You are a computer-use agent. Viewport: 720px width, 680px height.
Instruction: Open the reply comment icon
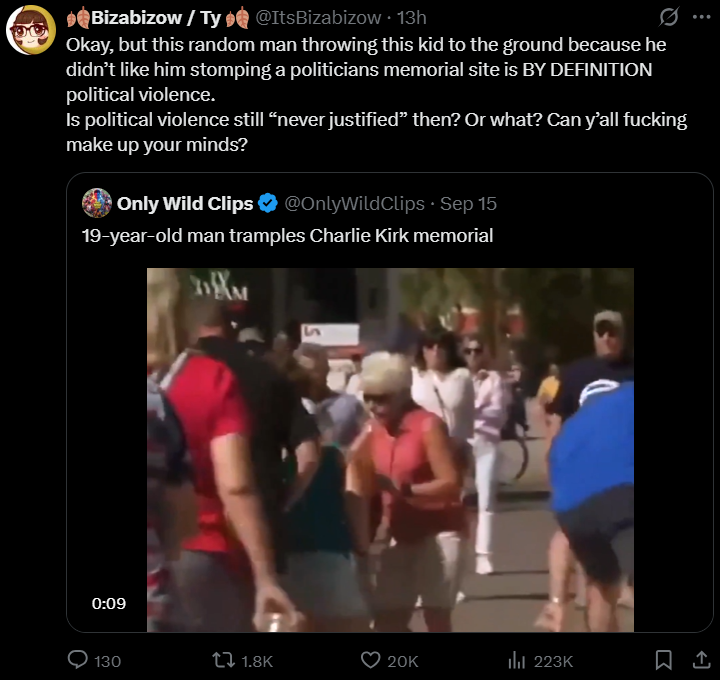[78, 660]
